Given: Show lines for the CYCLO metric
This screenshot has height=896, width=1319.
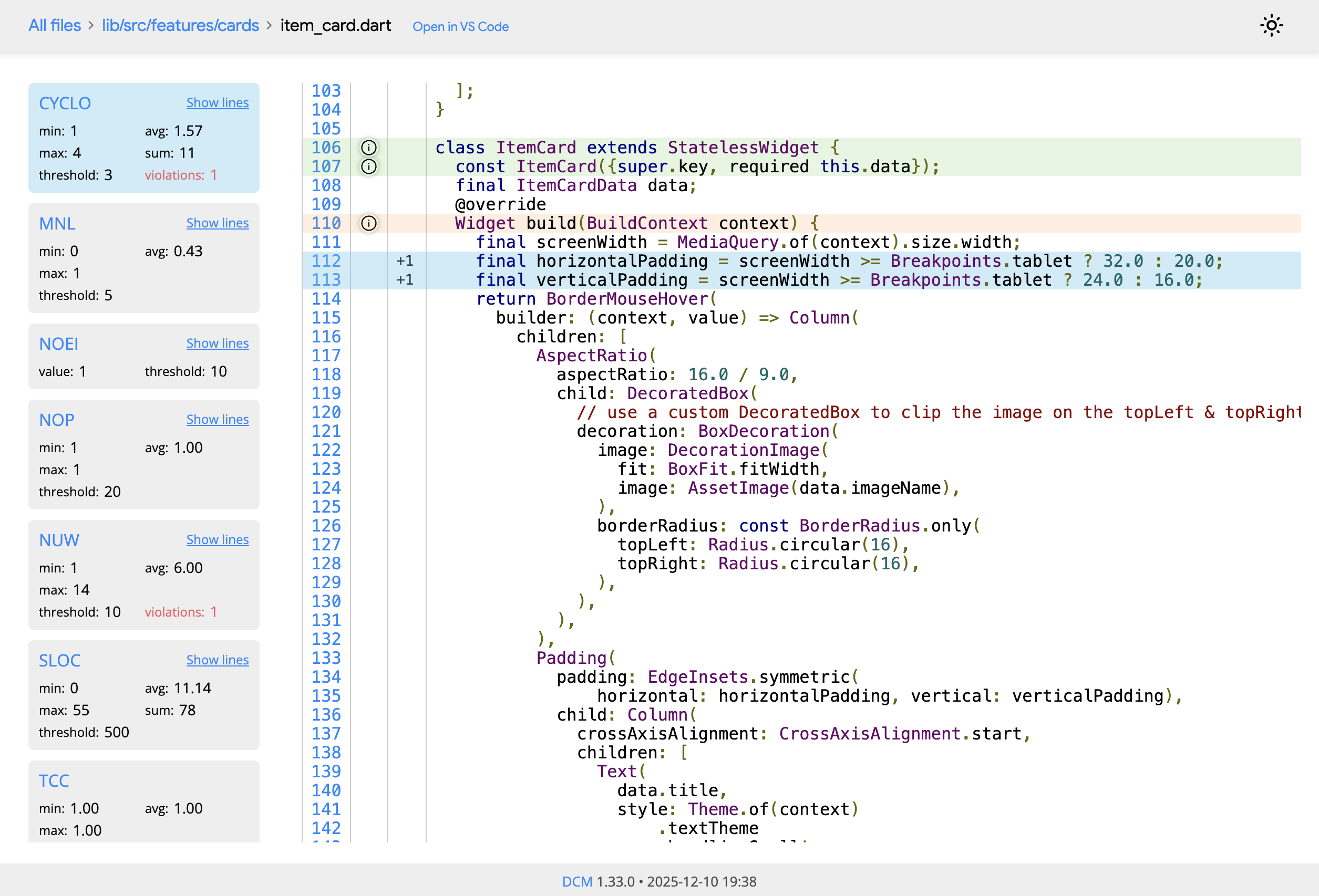Looking at the screenshot, I should click(x=218, y=102).
